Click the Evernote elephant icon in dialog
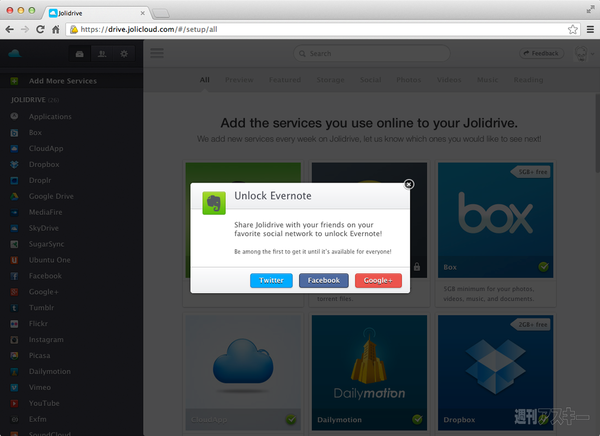 214,203
